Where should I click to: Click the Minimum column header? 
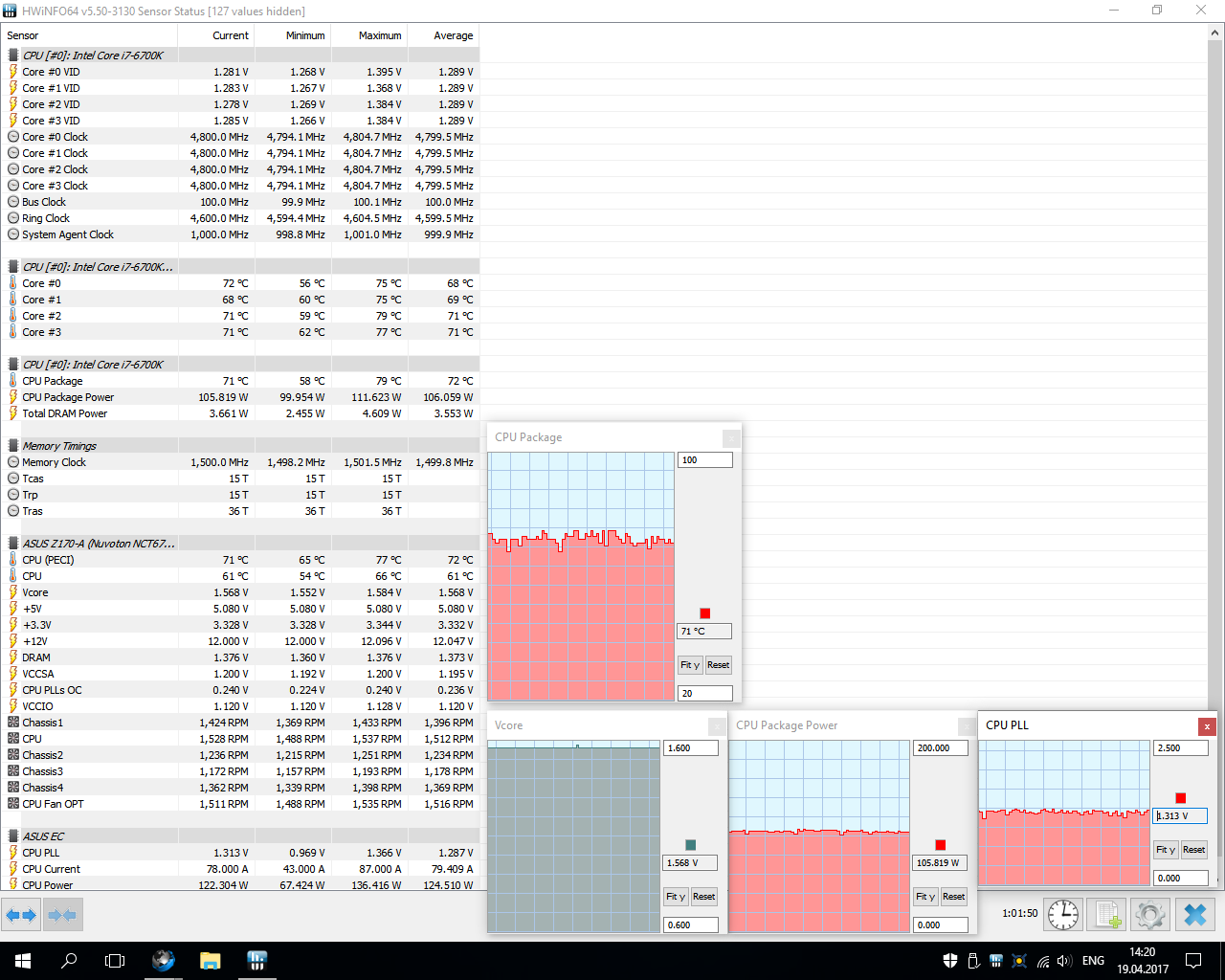click(x=293, y=35)
